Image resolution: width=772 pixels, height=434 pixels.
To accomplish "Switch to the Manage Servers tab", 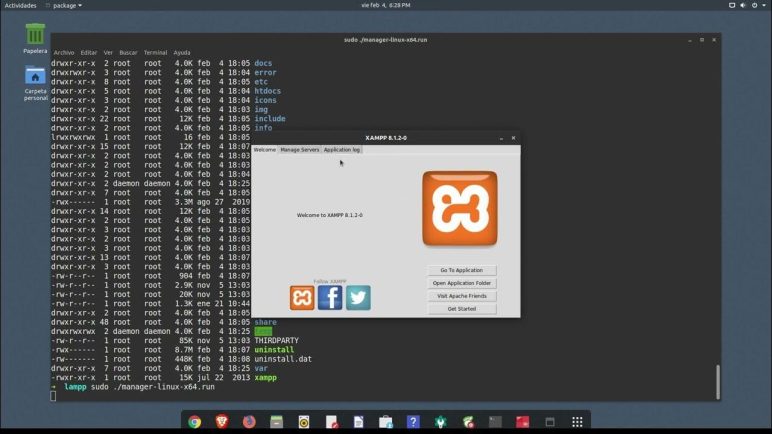I will [300, 150].
